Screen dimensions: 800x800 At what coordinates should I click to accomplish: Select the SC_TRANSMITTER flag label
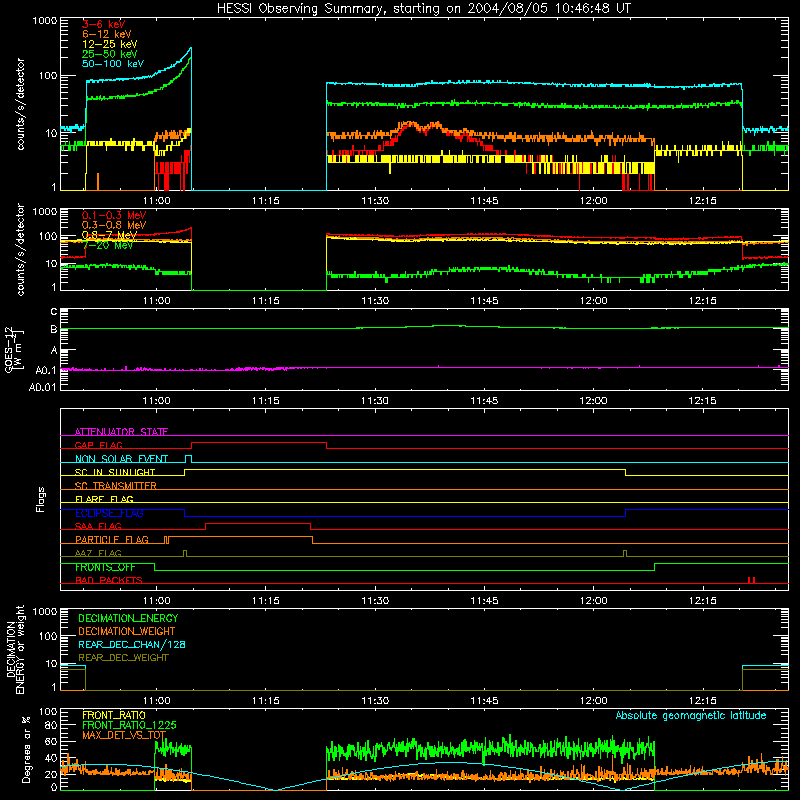[116, 486]
